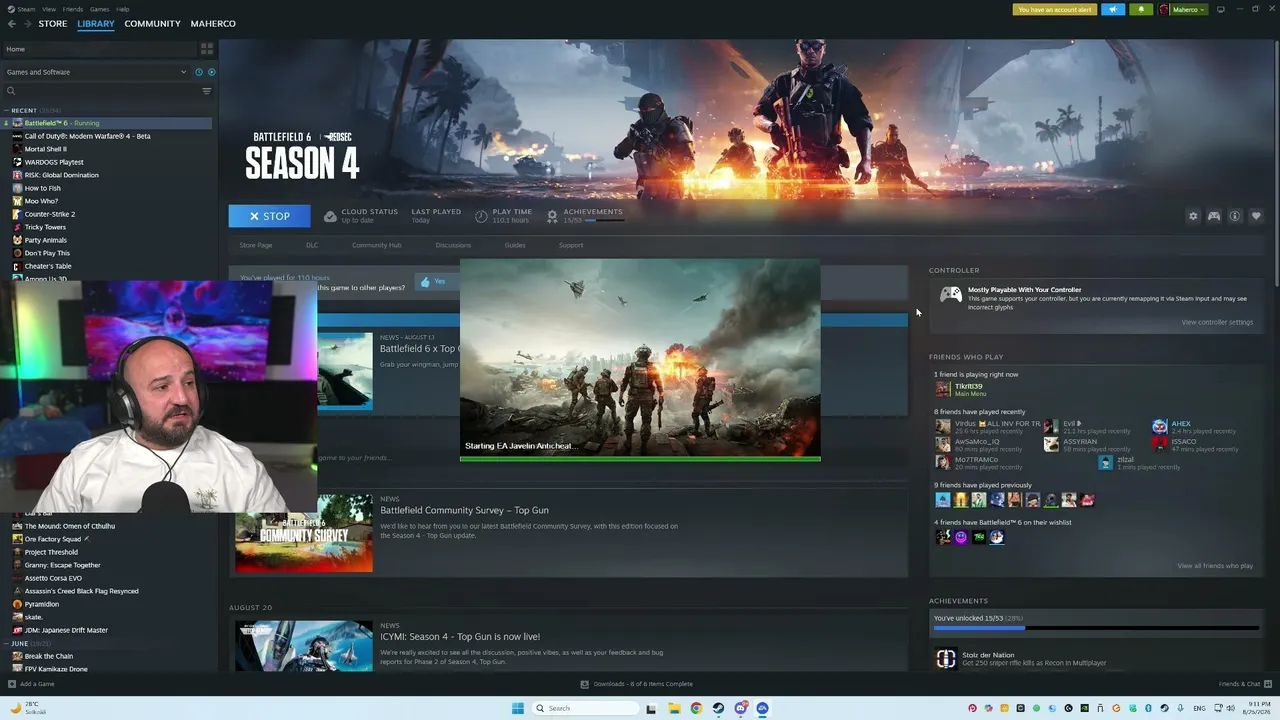Open Stolz der Nation achievement icon
The height and width of the screenshot is (720, 1280).
(x=946, y=659)
